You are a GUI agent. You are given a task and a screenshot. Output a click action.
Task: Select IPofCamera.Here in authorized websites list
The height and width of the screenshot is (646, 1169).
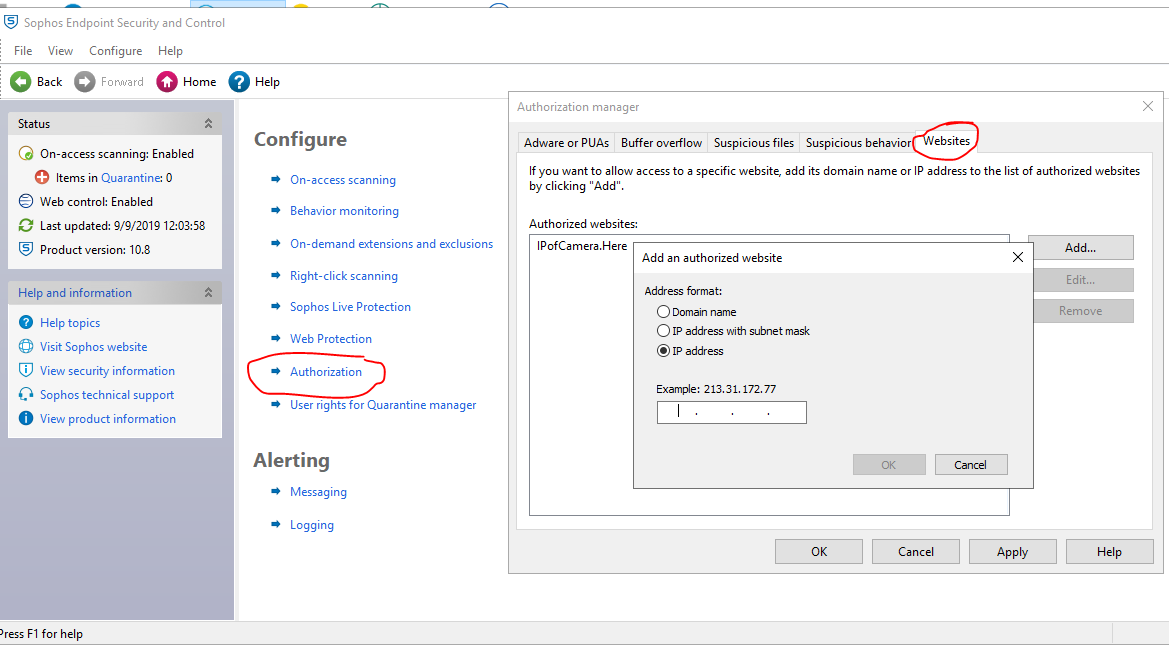(582, 246)
